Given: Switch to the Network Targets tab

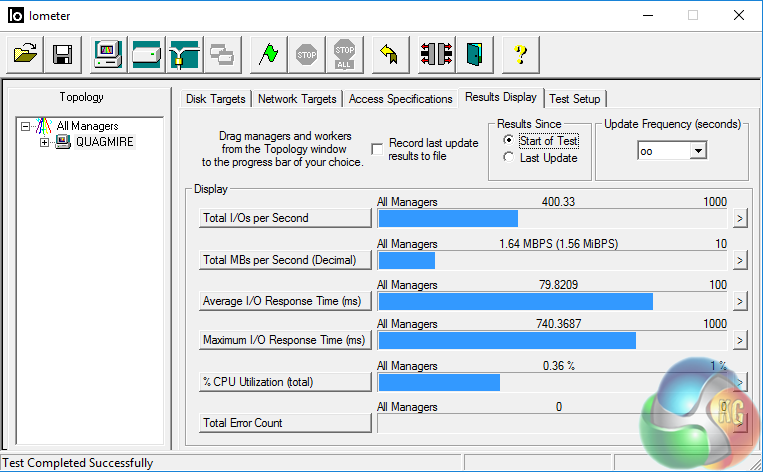Looking at the screenshot, I should coord(297,99).
